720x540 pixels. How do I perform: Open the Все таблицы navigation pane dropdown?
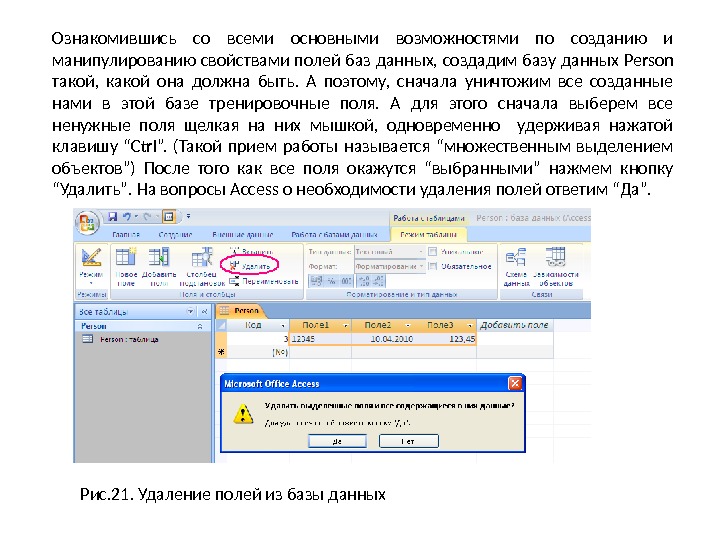click(x=190, y=311)
